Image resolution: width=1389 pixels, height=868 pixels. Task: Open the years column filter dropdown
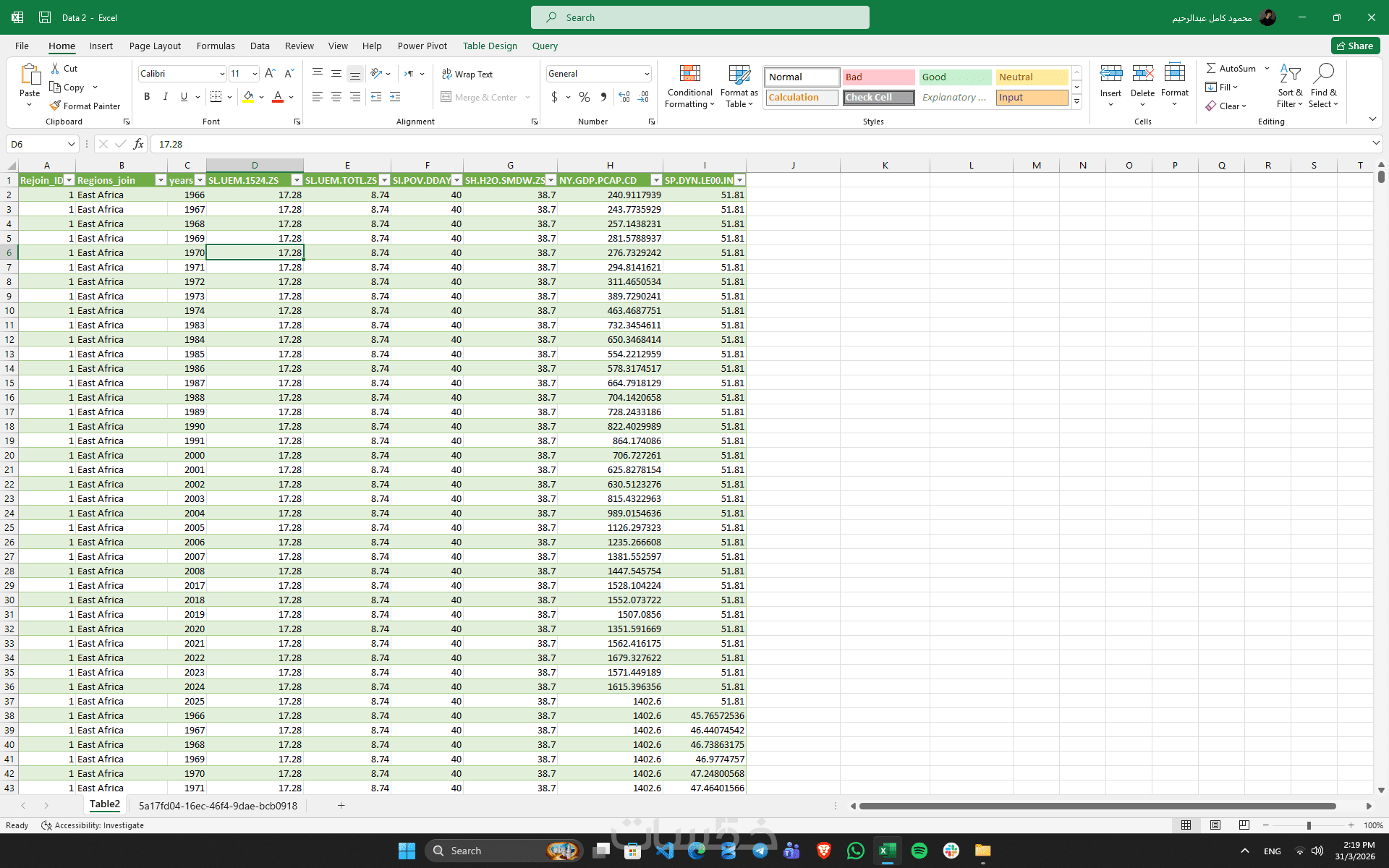pos(200,180)
